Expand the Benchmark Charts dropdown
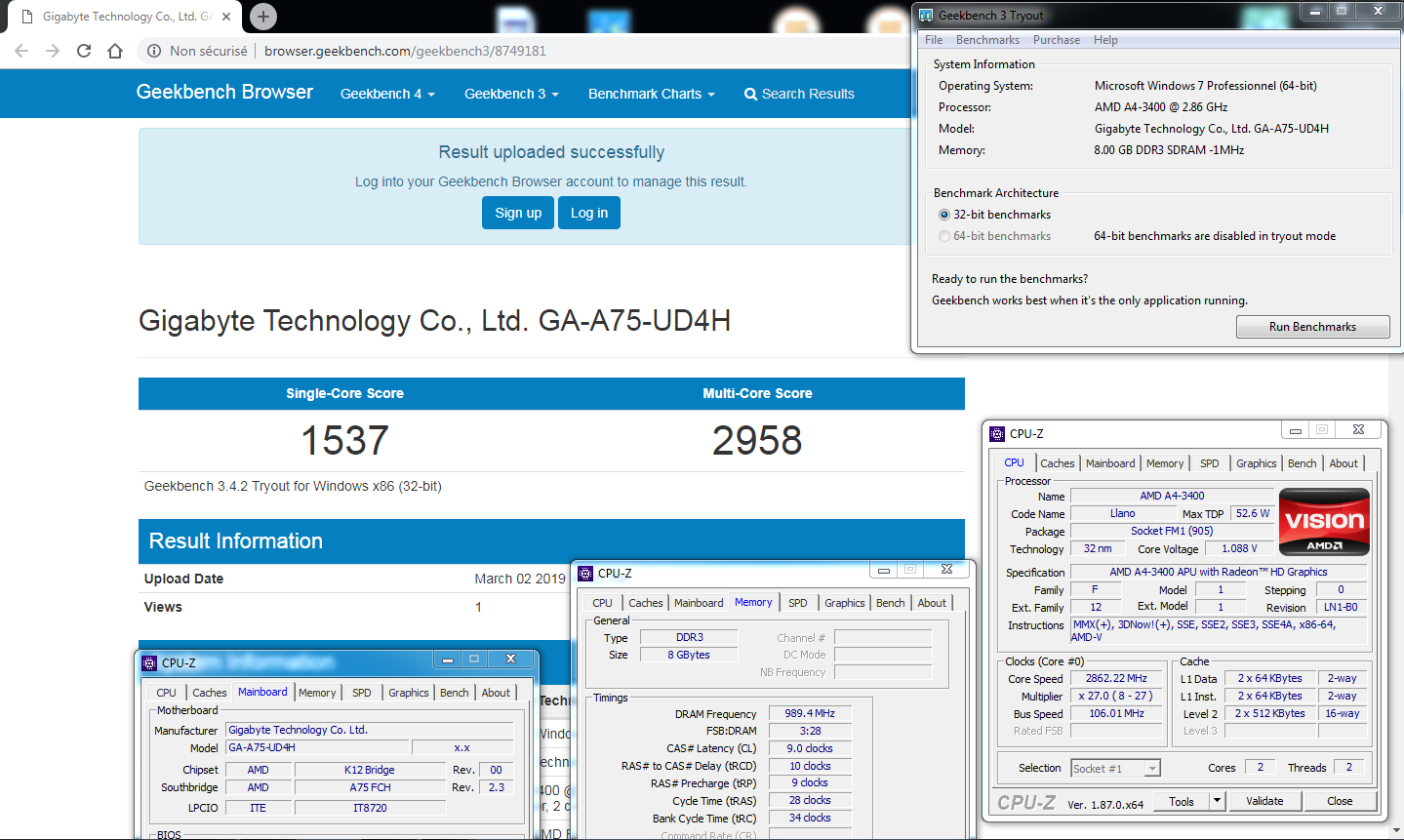 click(651, 95)
